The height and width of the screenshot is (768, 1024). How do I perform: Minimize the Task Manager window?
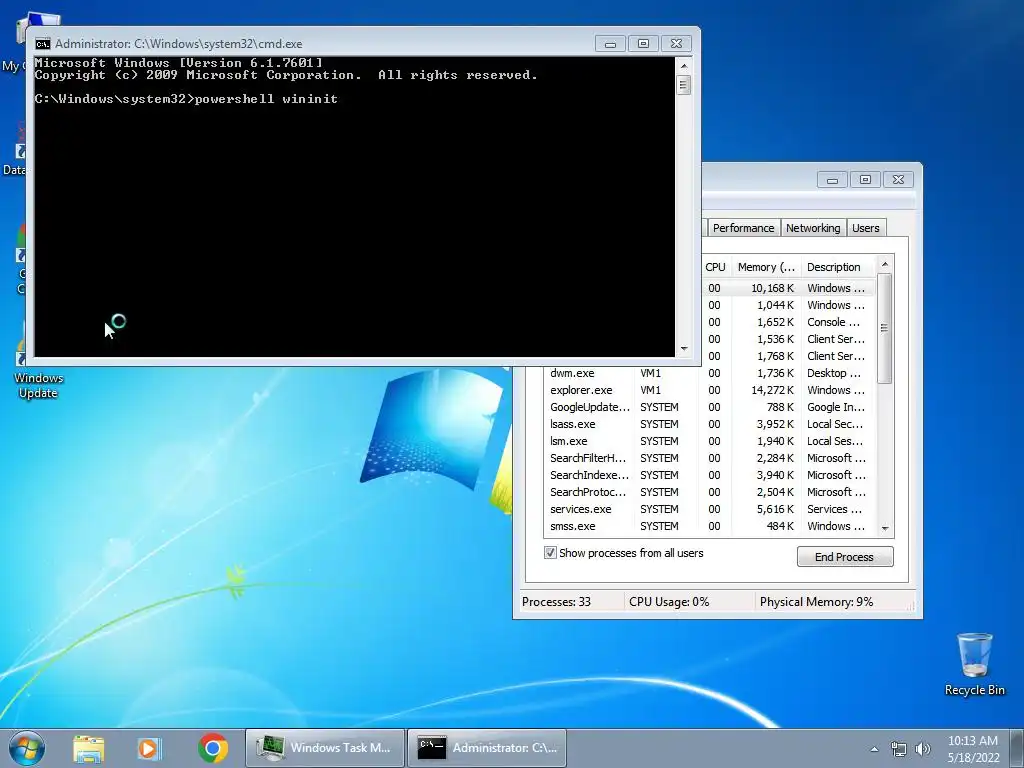pyautogui.click(x=832, y=180)
